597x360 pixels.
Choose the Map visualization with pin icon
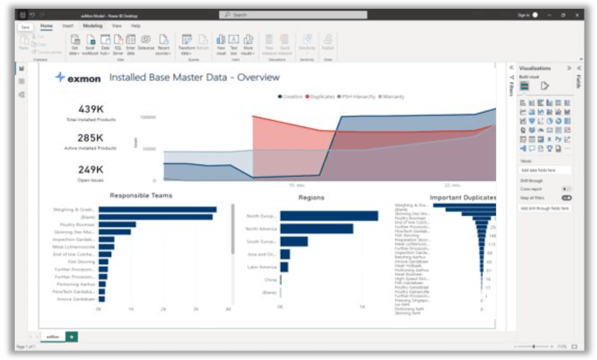click(x=523, y=130)
